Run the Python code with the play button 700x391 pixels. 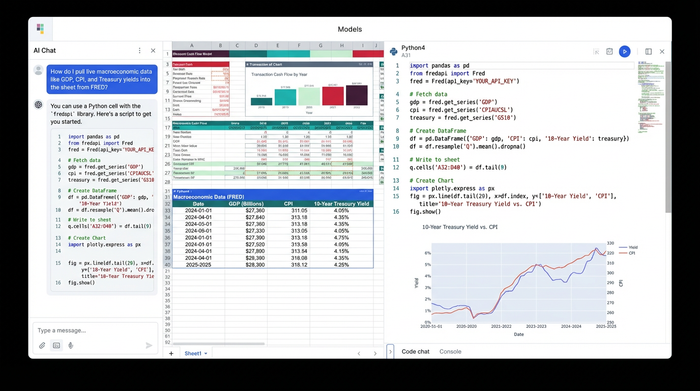point(625,52)
